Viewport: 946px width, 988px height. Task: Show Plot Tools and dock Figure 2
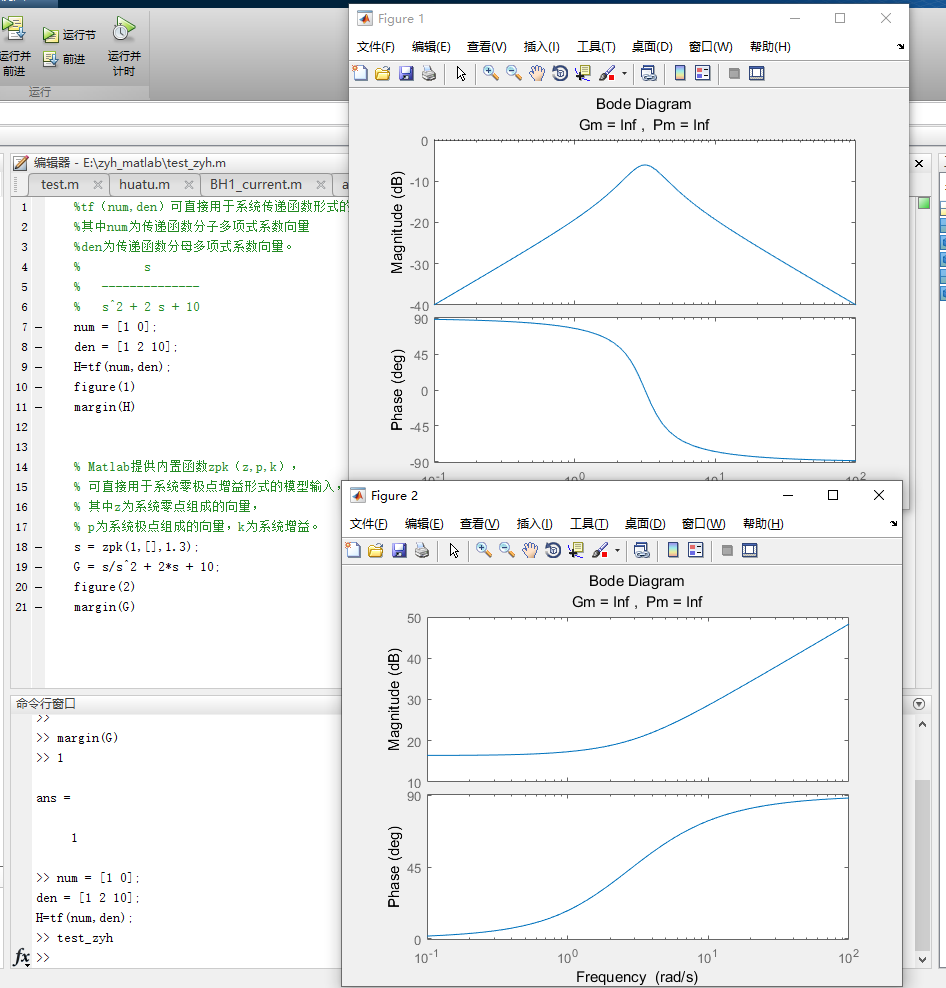(749, 551)
